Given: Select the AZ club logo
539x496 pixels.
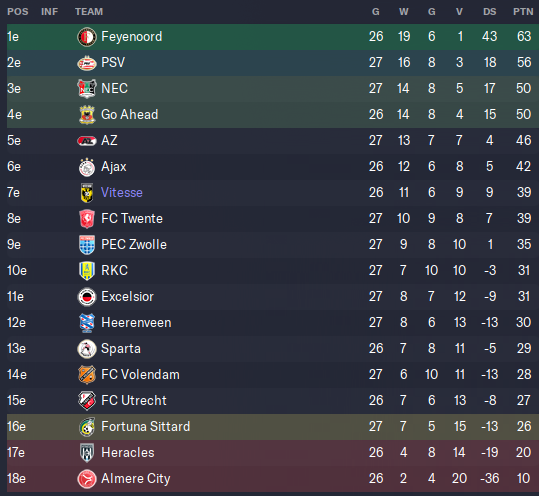Looking at the screenshot, I should 87,141.
